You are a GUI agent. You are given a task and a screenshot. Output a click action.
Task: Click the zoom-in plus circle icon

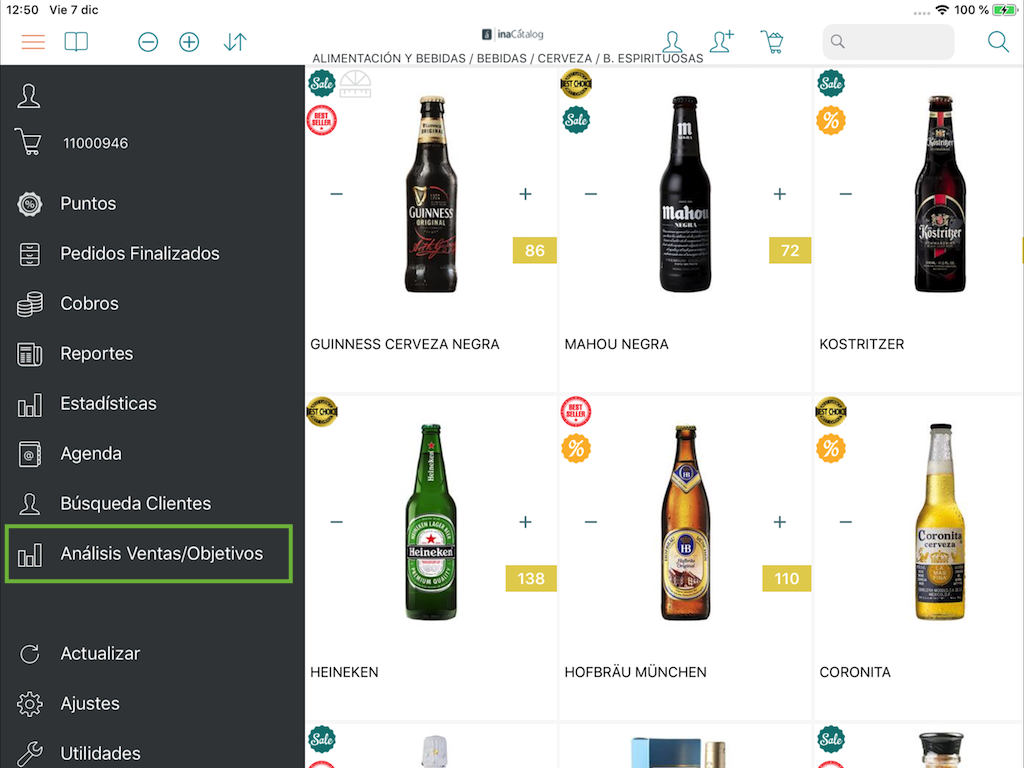[x=189, y=42]
